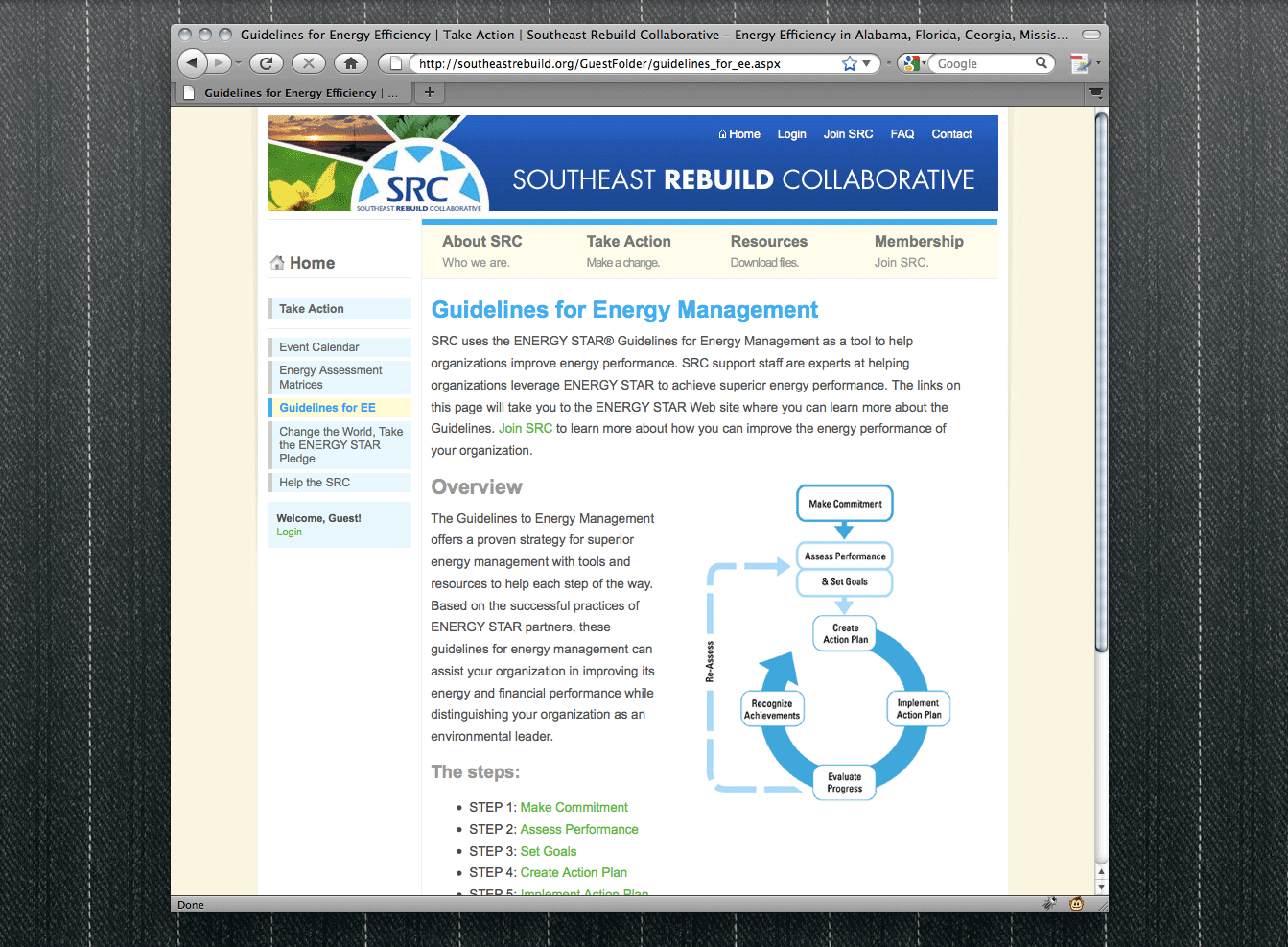Click the Join SRC link in paragraph
The image size is (1288, 947).
pos(525,429)
